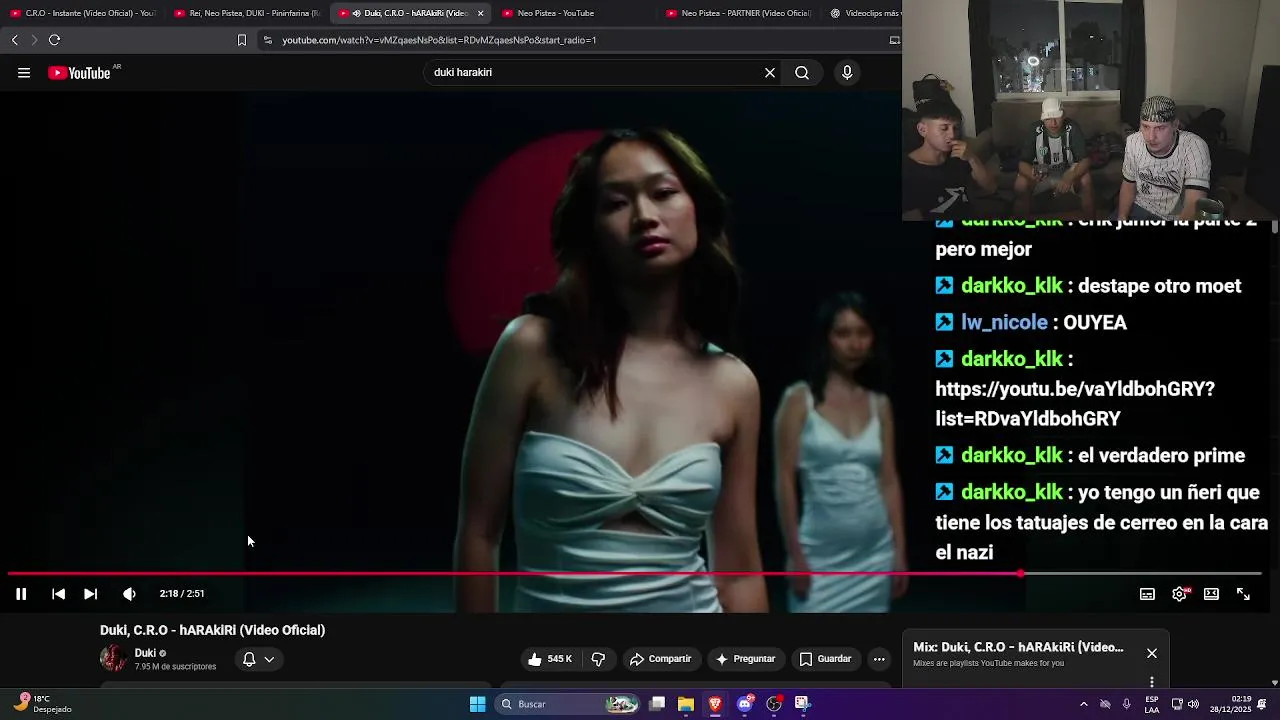Enter fullscreen mode
The height and width of the screenshot is (720, 1280).
[1243, 594]
